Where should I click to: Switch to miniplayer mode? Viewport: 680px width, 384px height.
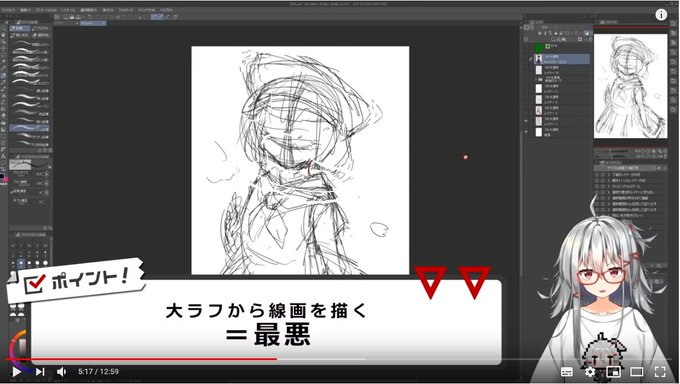tap(613, 372)
